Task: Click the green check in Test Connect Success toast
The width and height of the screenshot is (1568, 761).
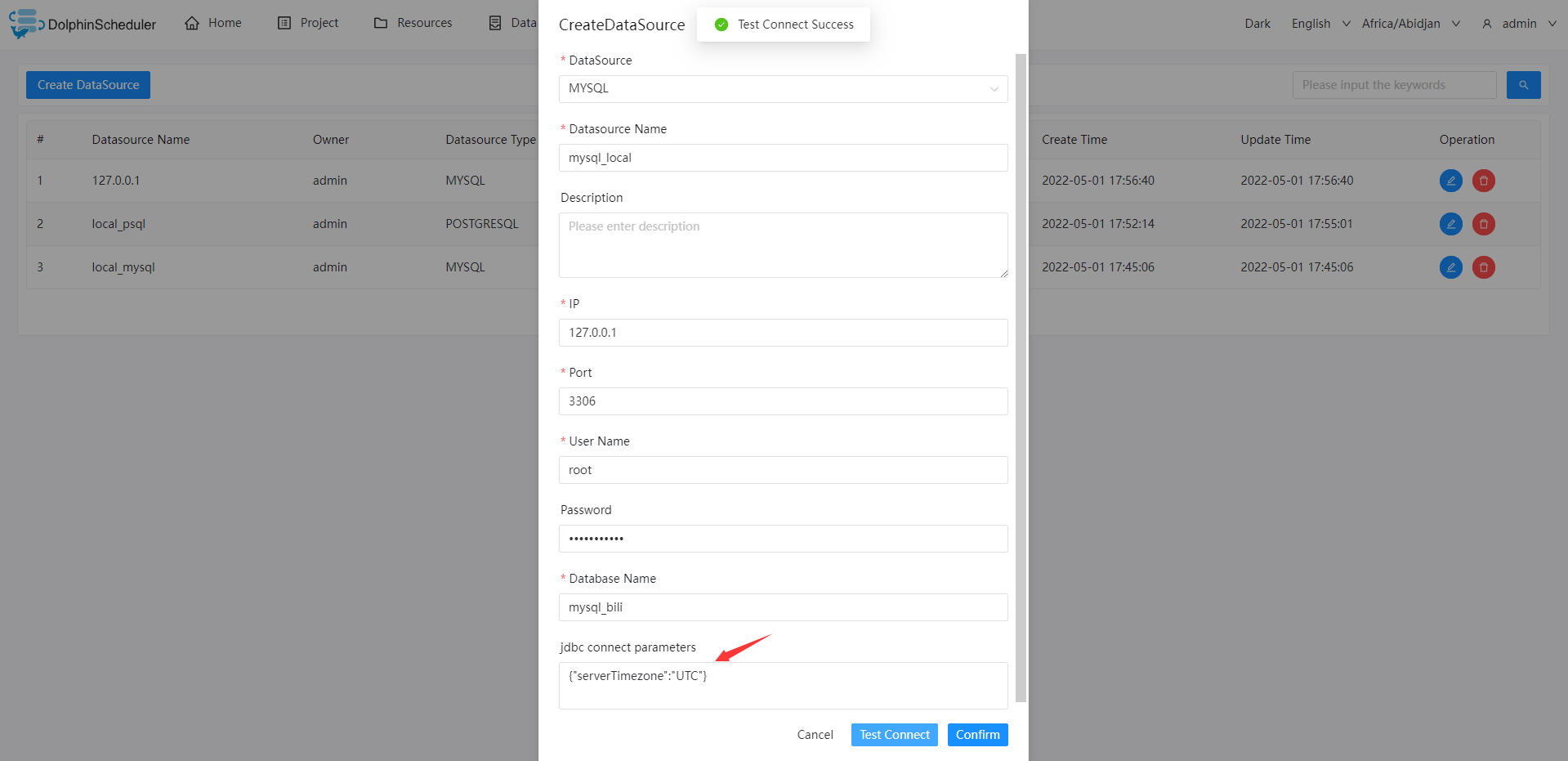Action: pyautogui.click(x=721, y=24)
